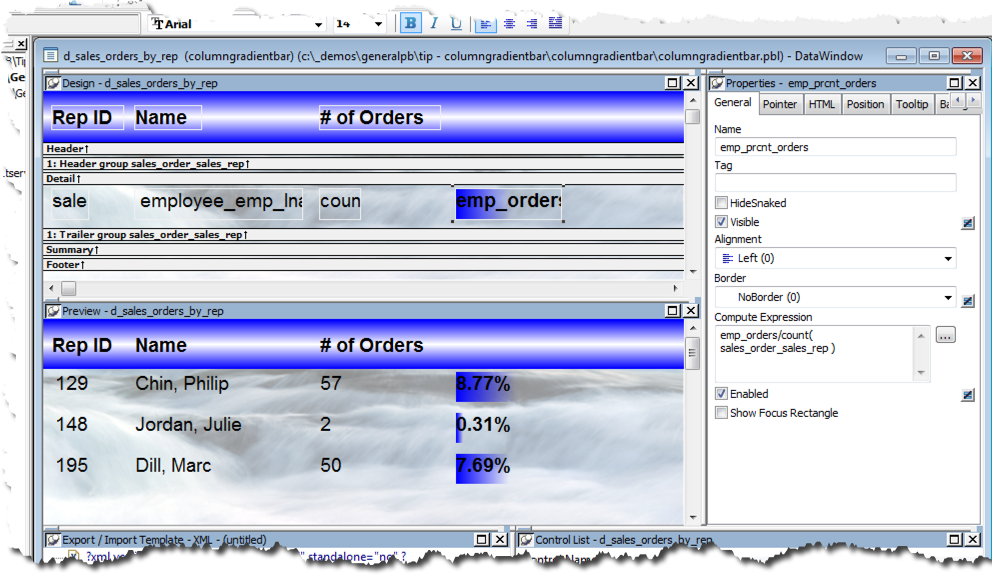Open the Border NoBorder (0) dropdown
The image size is (992, 575).
click(x=948, y=297)
